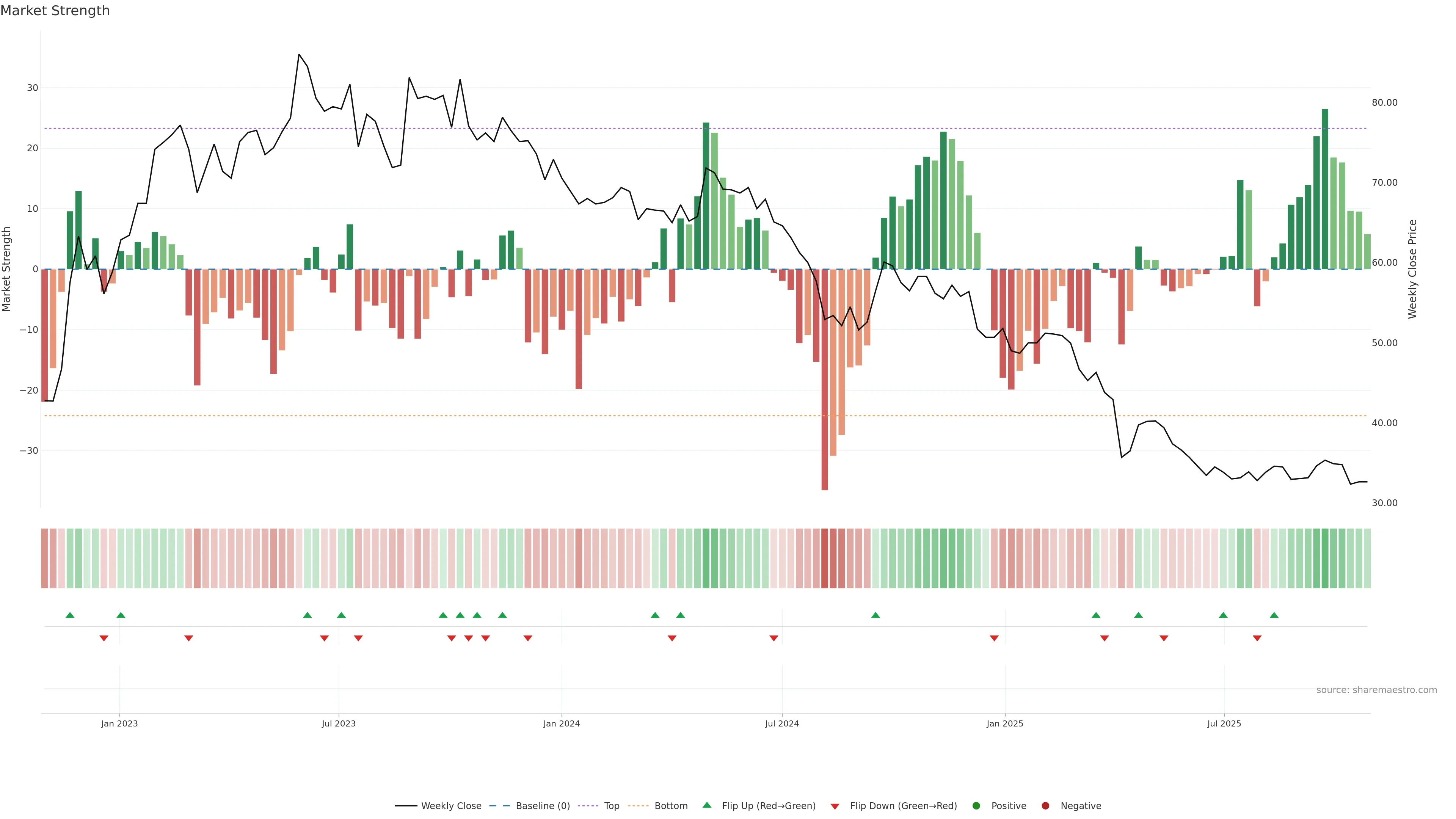Click Flip Up green triangle legend icon

[706, 805]
